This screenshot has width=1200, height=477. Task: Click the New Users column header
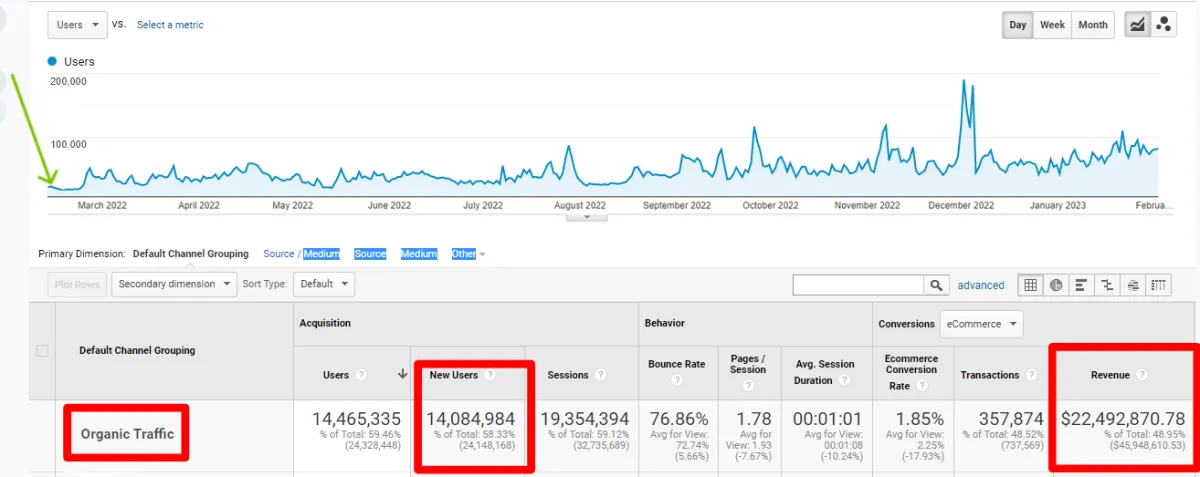454,375
